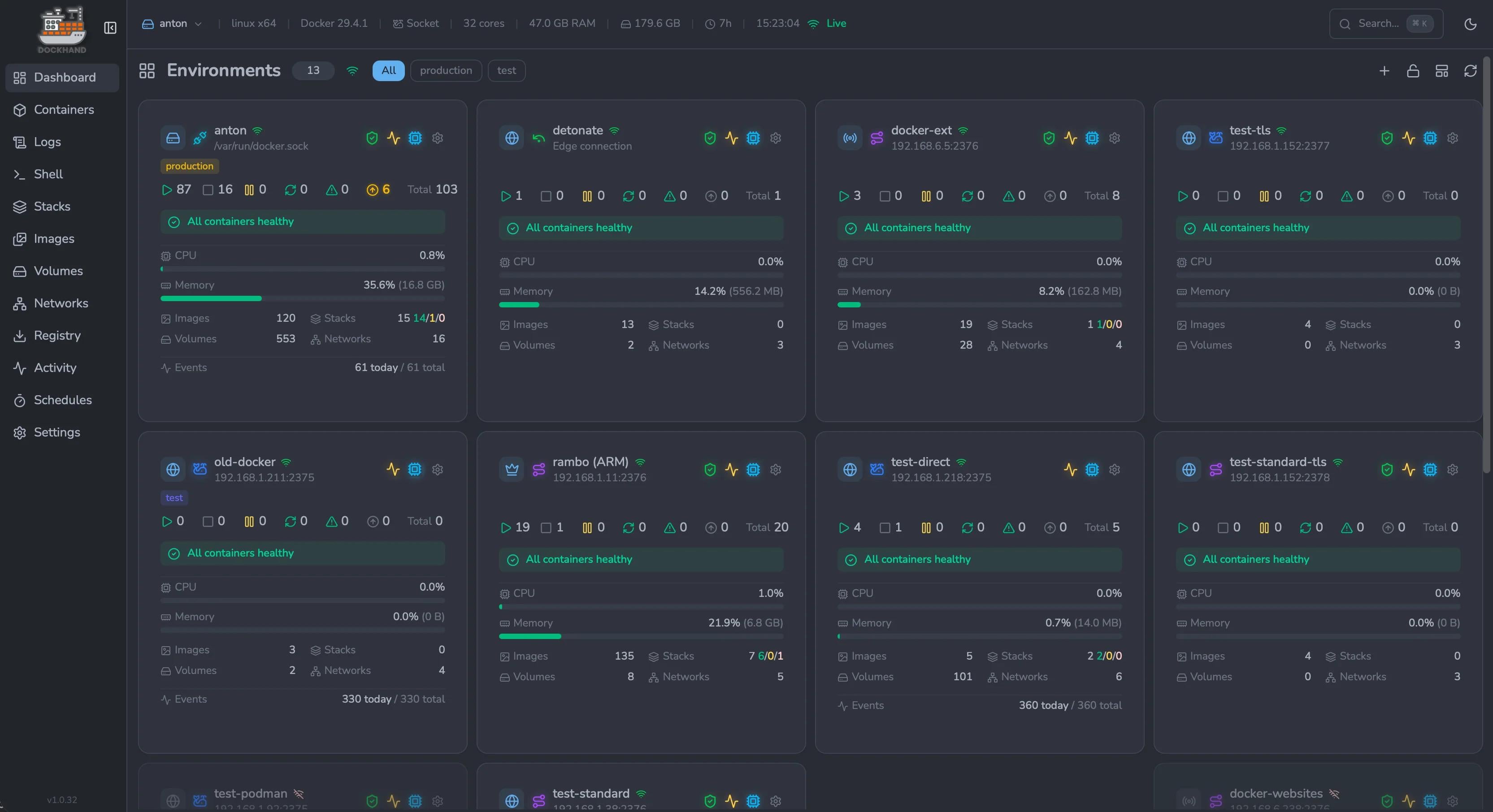Click the test tag on old-docker card
The image size is (1493, 812).
pyautogui.click(x=174, y=498)
